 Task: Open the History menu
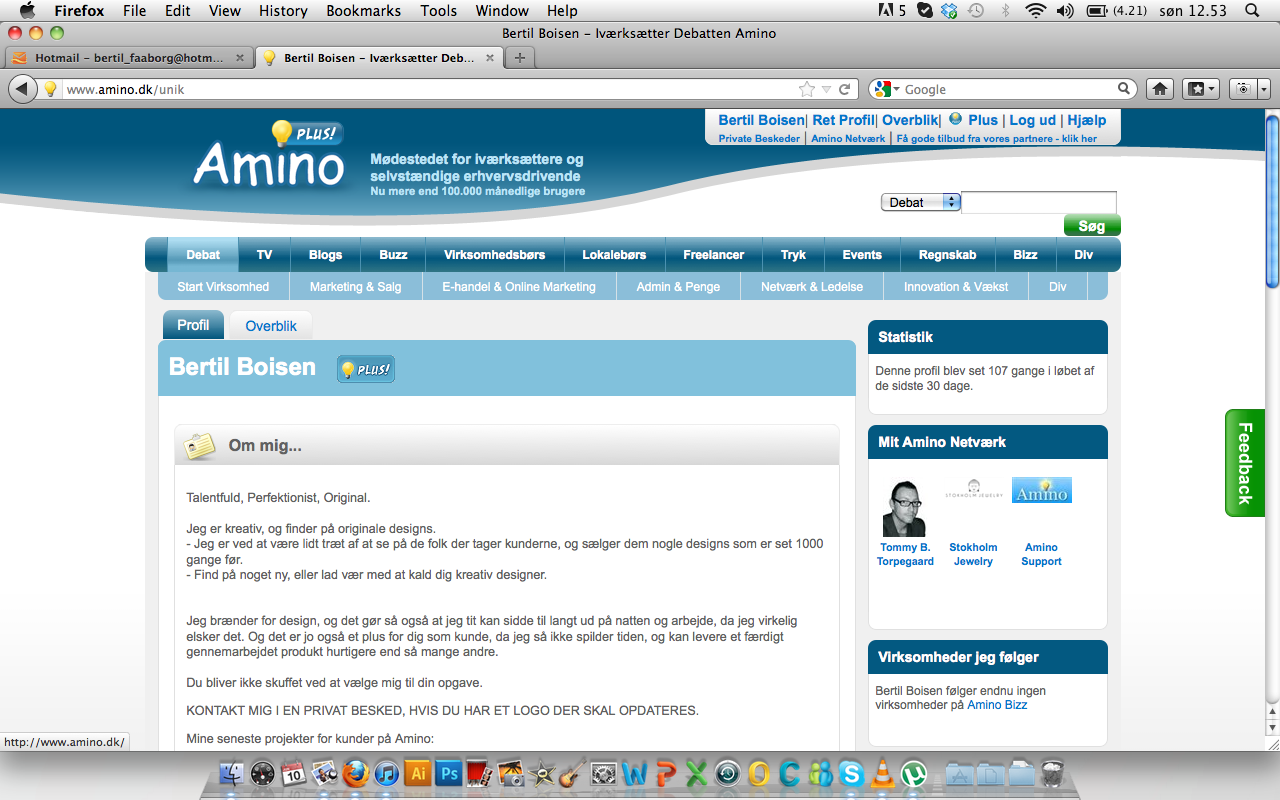point(283,11)
